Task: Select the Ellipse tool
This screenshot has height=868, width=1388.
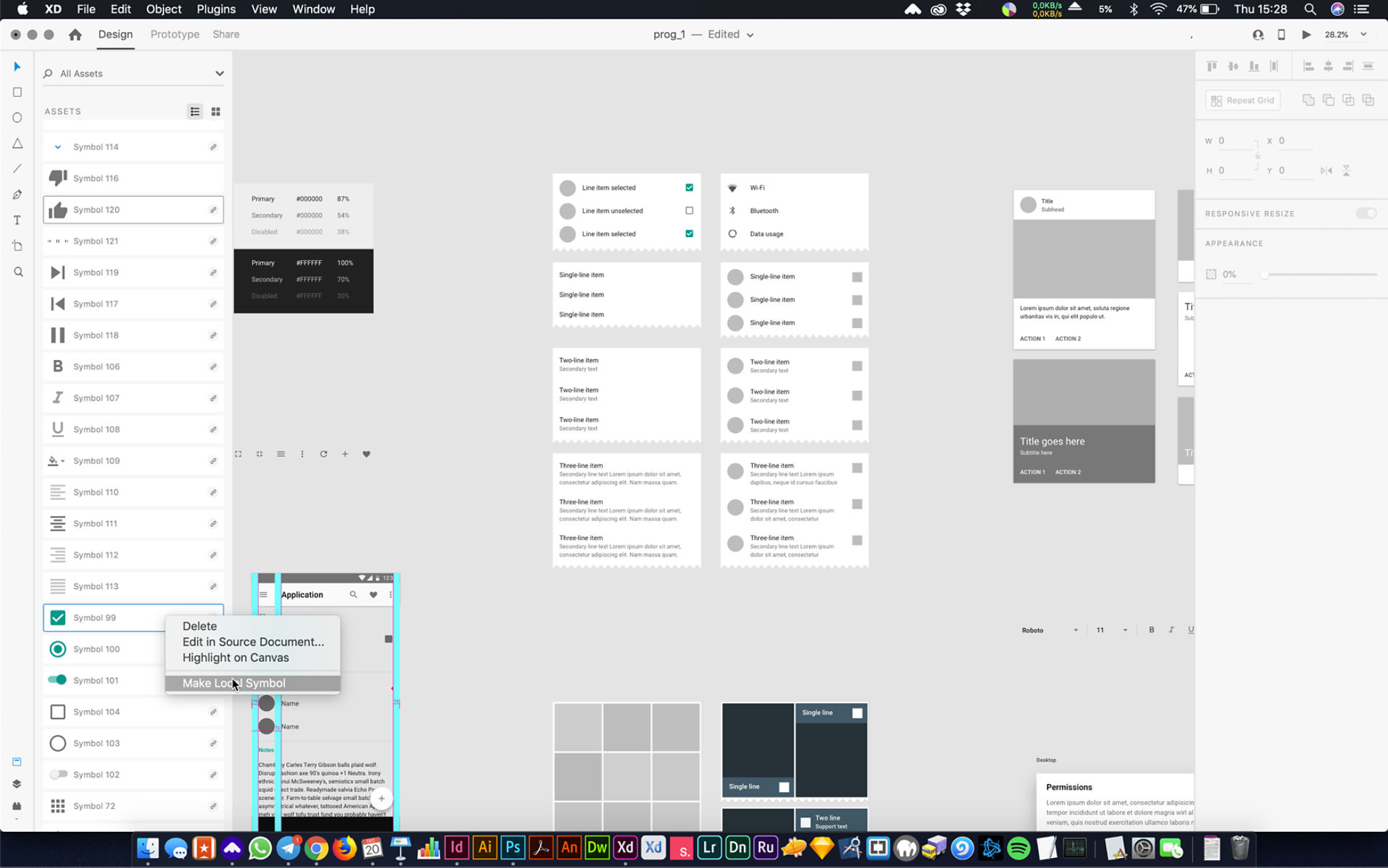Action: (x=17, y=117)
